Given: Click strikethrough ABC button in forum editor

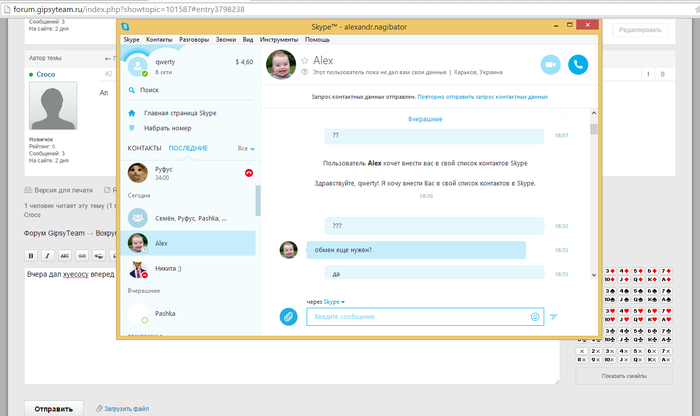Looking at the screenshot, I should [65, 256].
